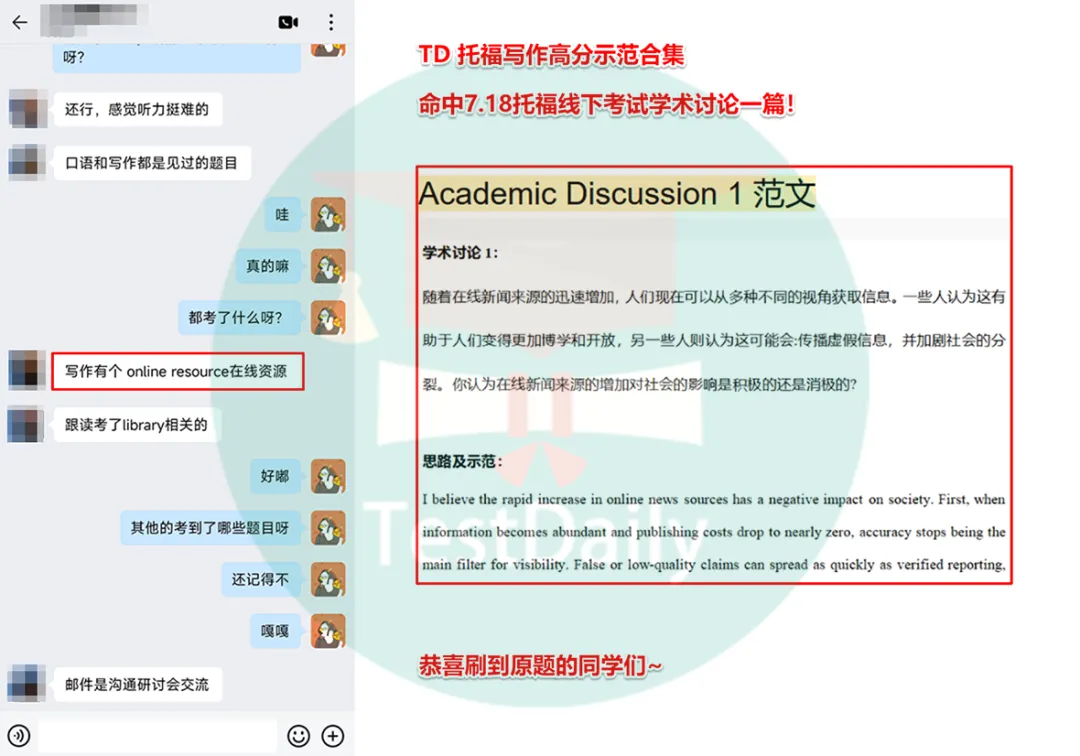Open the plus attachments button
This screenshot has height=756, width=1080.
333,735
